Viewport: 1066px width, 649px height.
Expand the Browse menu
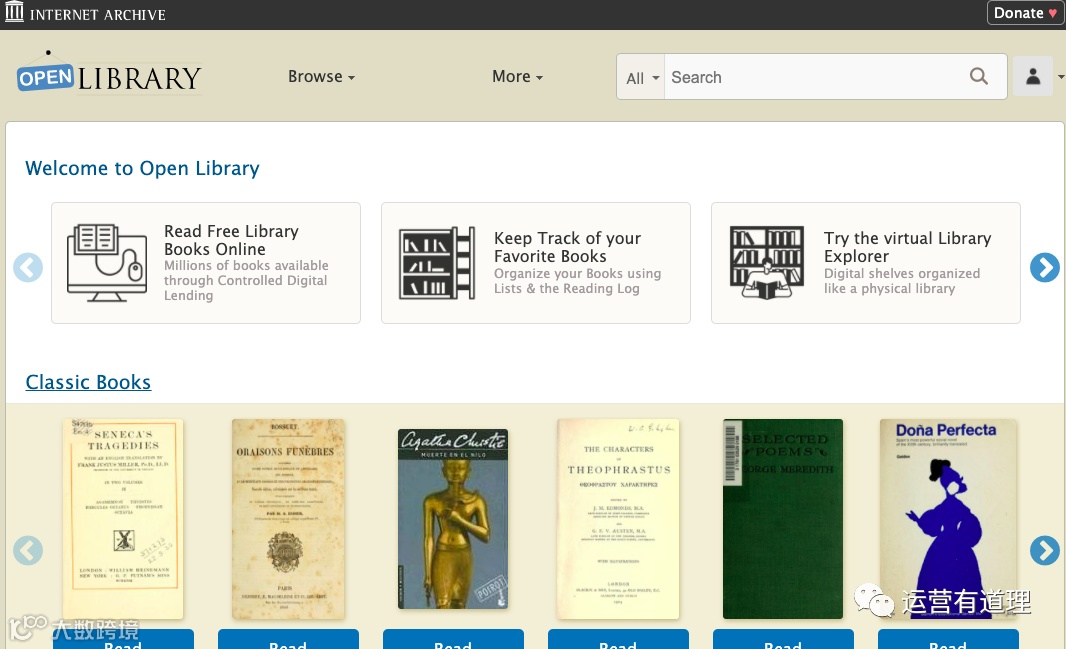click(x=321, y=77)
